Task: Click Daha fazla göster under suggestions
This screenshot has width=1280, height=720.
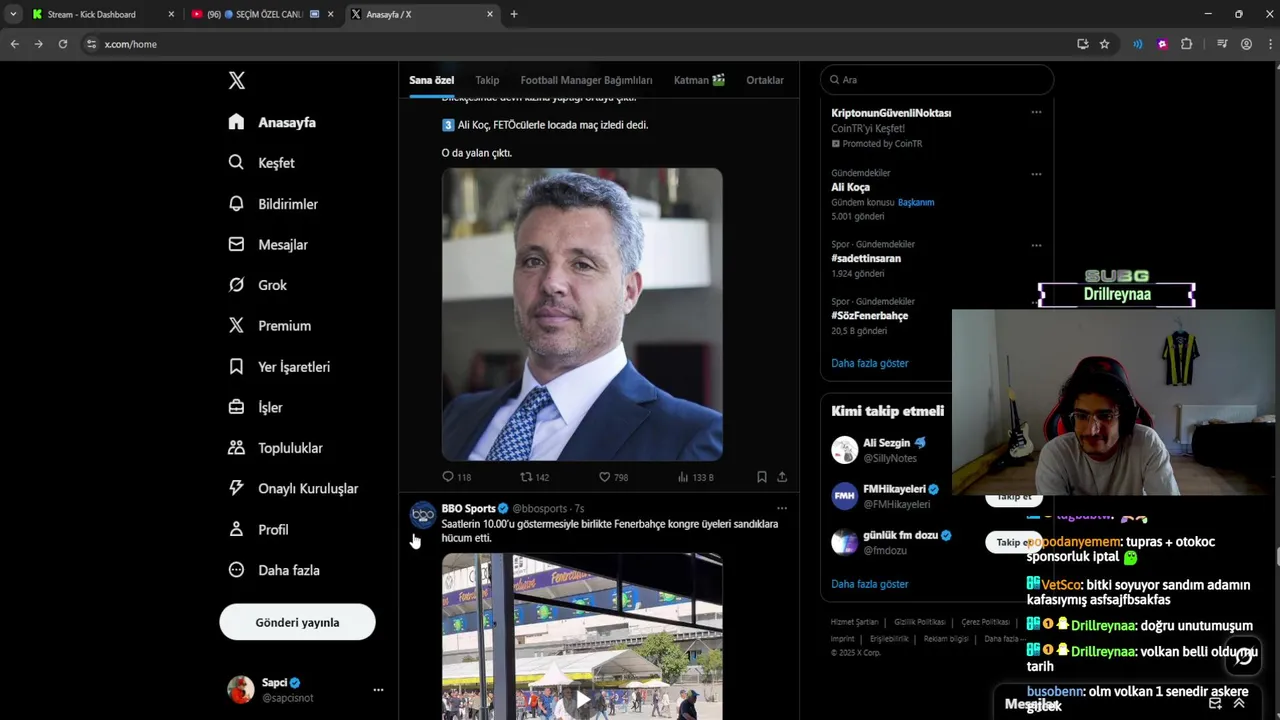Action: pyautogui.click(x=870, y=584)
